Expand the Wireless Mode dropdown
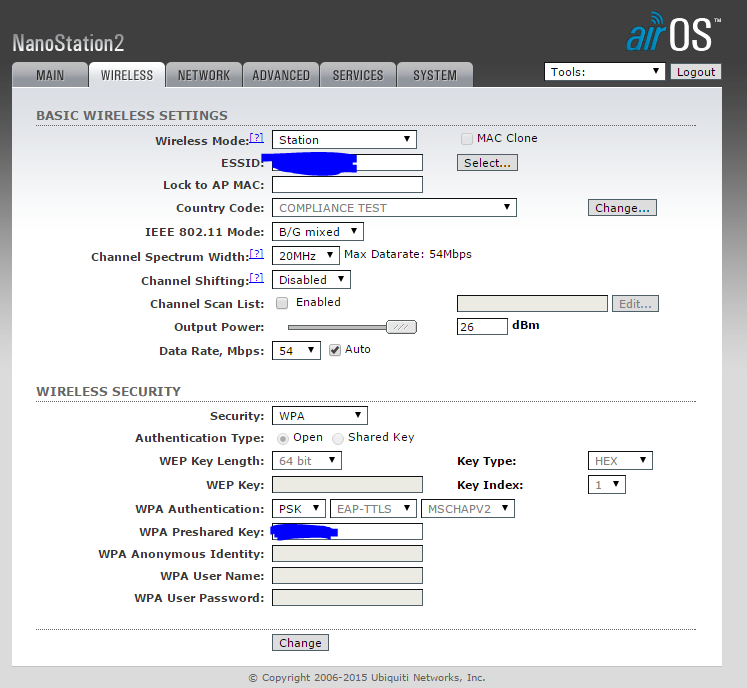The height and width of the screenshot is (688, 747). point(344,140)
